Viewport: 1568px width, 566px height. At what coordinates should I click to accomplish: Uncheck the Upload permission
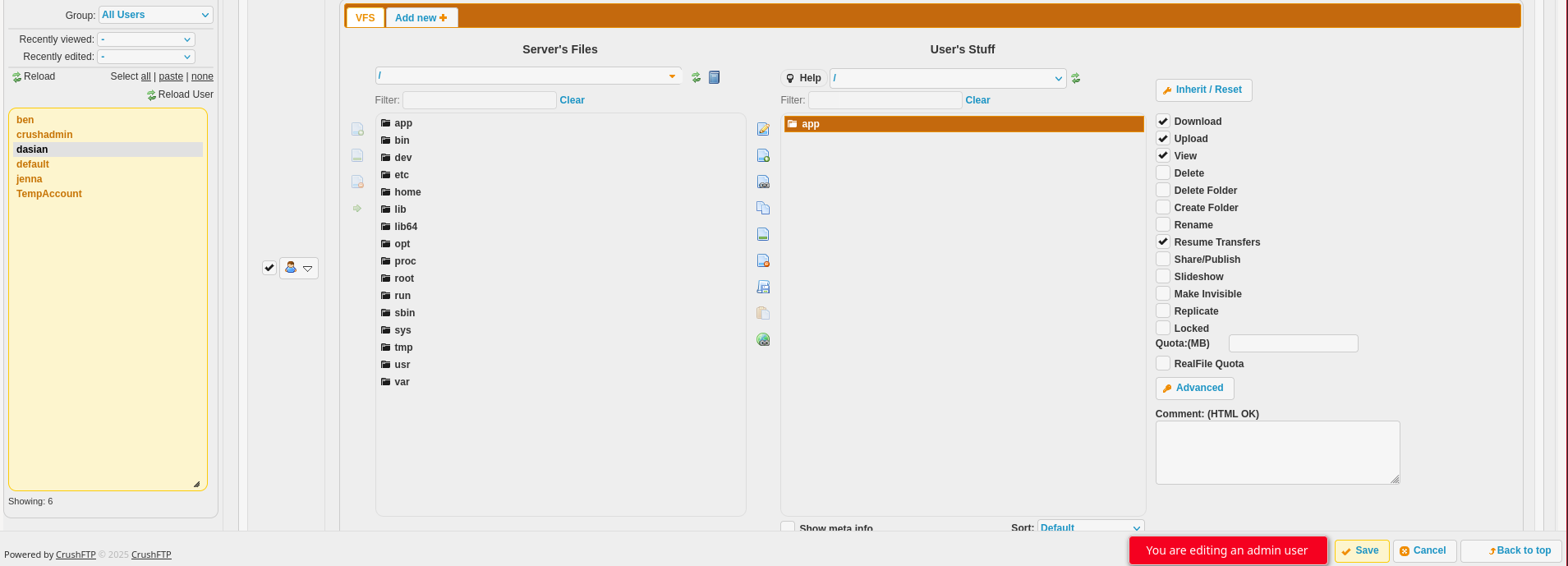click(1163, 139)
